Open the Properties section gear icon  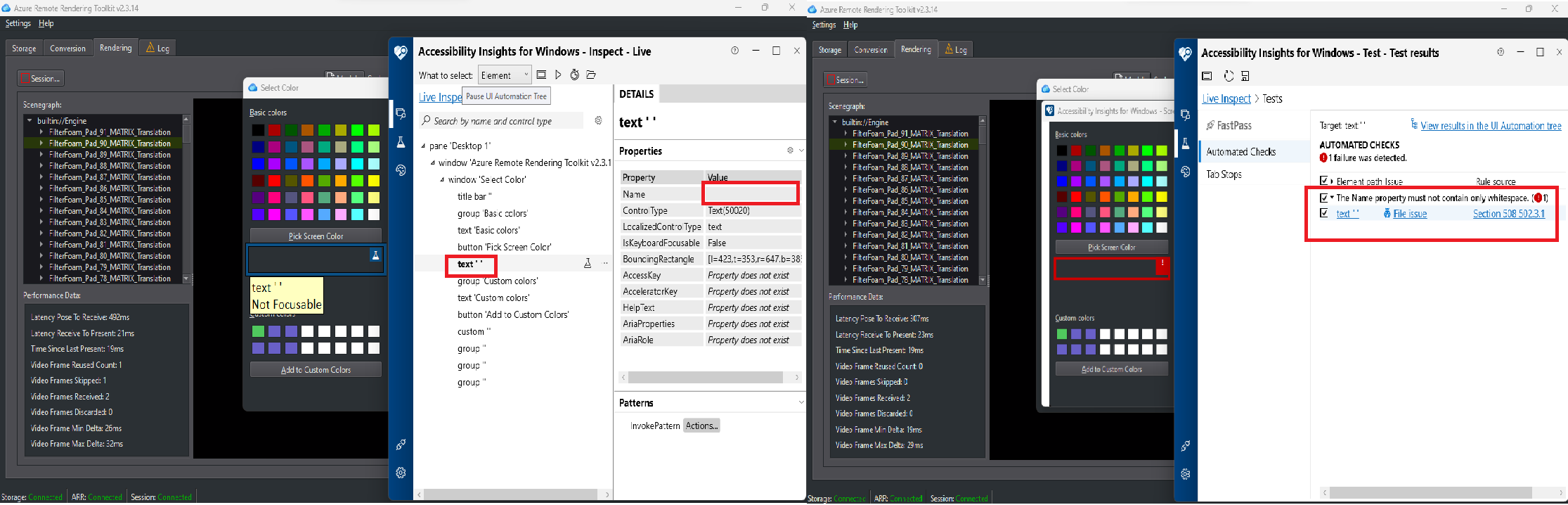coord(790,151)
